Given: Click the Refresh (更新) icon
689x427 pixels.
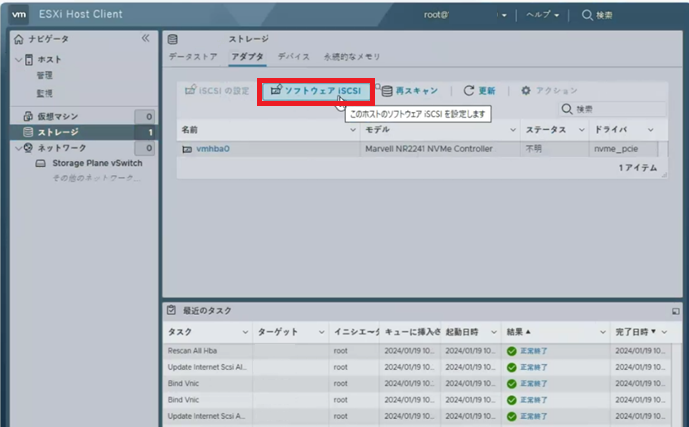Looking at the screenshot, I should (x=468, y=91).
